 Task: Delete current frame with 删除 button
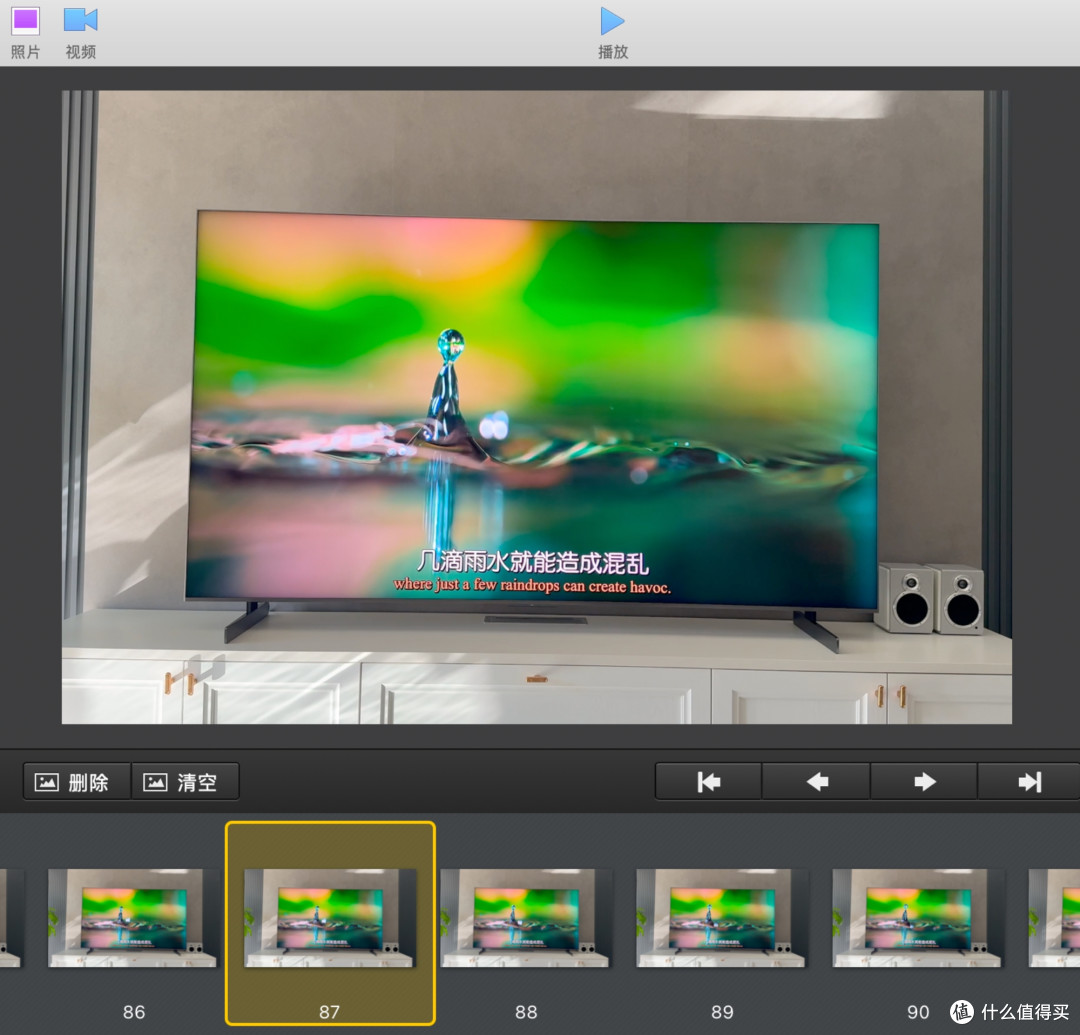[76, 782]
